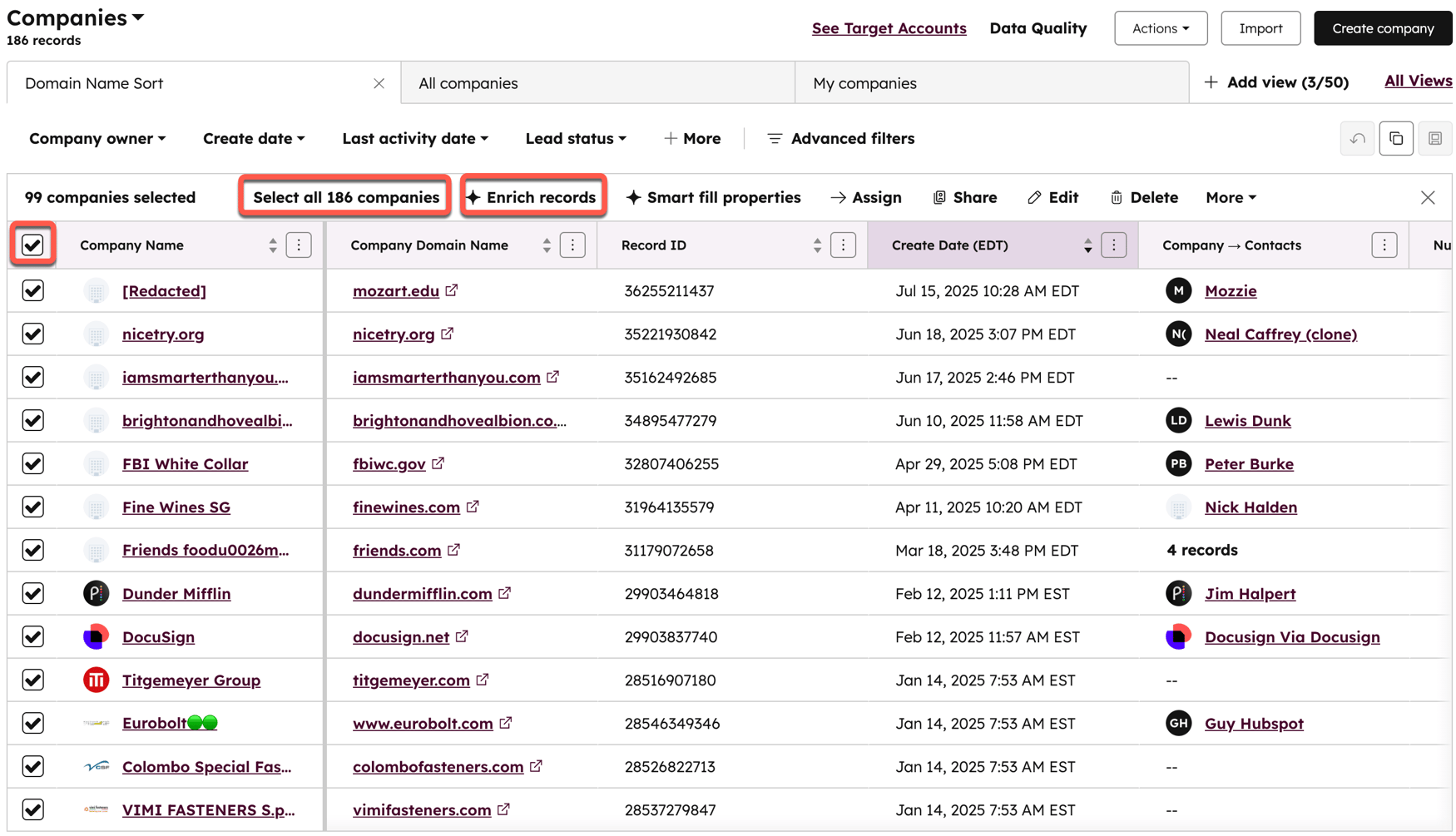This screenshot has width=1456, height=836.
Task: Click the Dunder Mifflin company logo thumbnail
Action: [x=96, y=593]
